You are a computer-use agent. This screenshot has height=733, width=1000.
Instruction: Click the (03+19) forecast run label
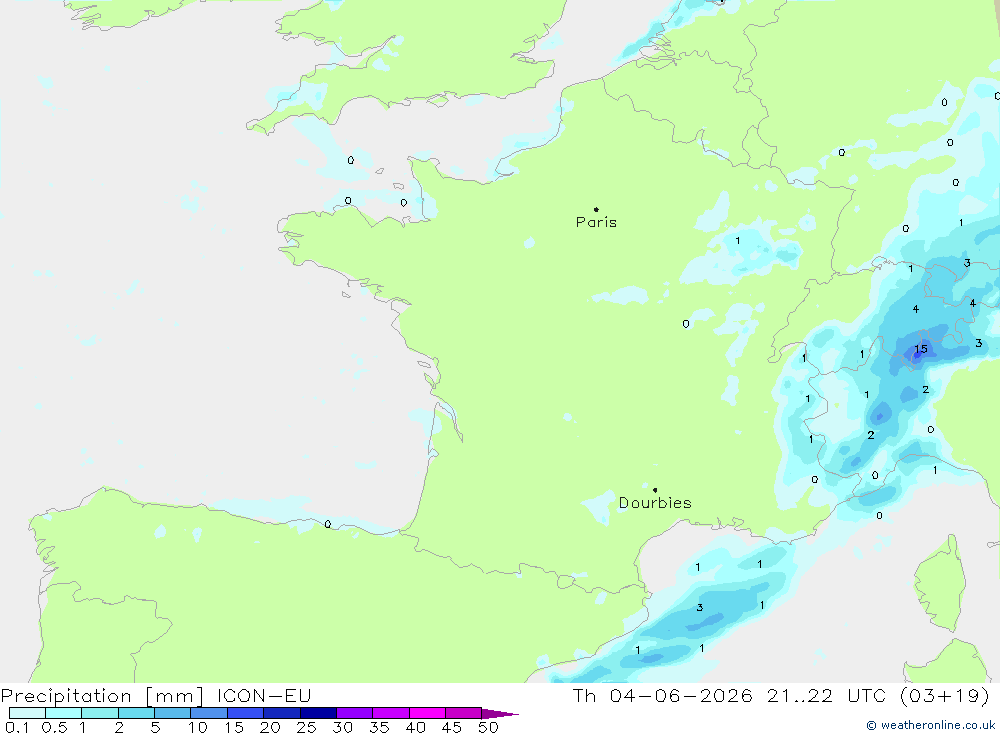click(945, 696)
